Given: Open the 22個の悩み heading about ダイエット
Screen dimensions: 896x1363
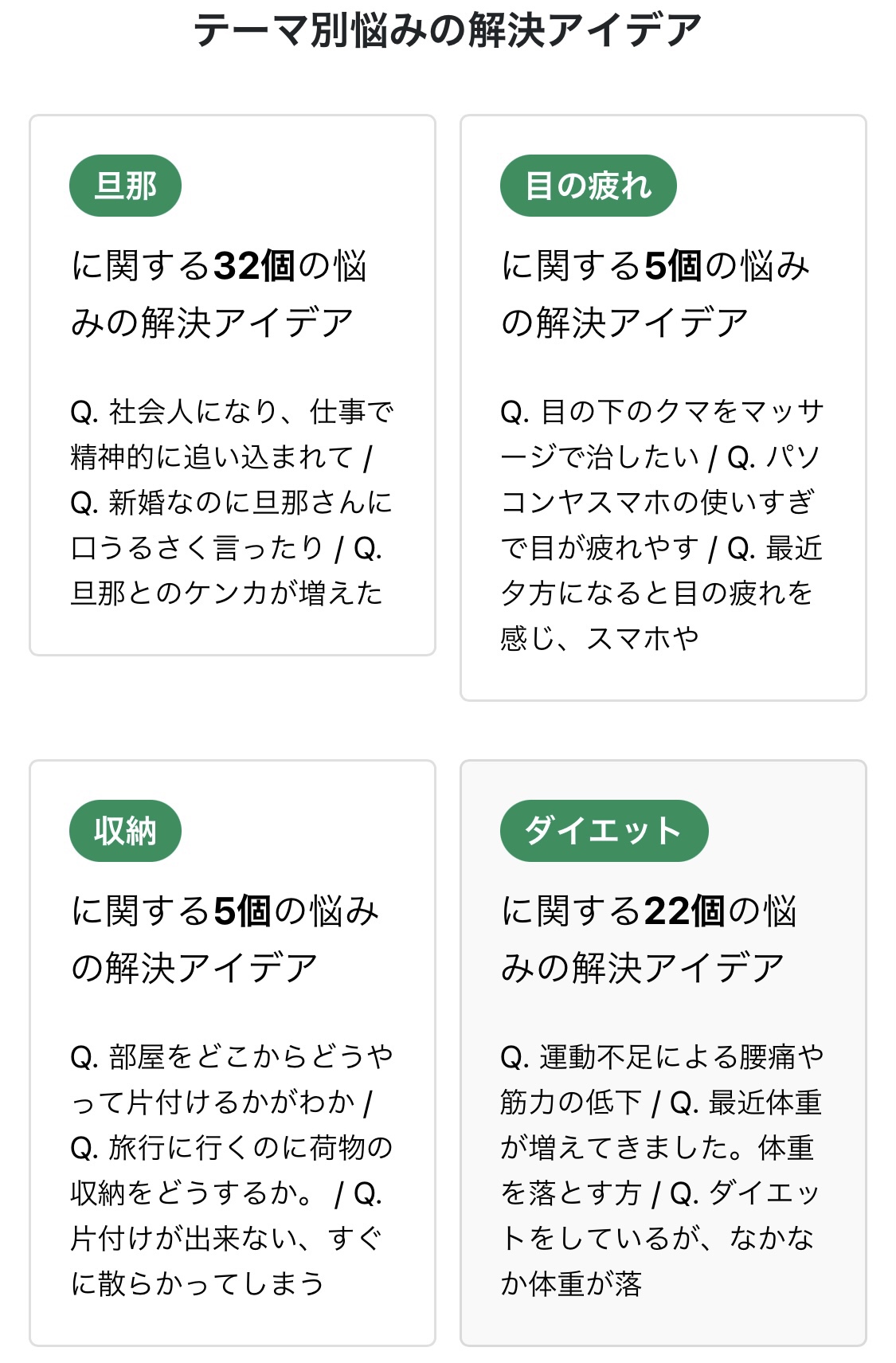Looking at the screenshot, I should point(648,939).
